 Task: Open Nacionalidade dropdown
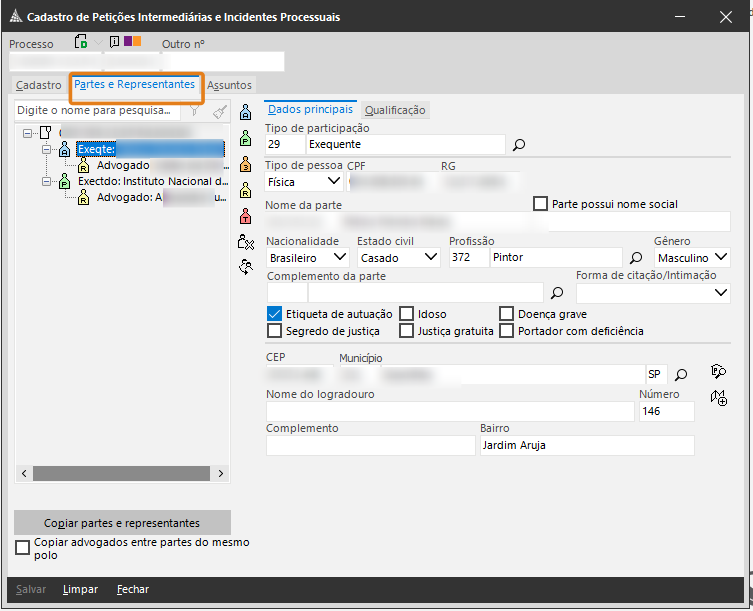pyautogui.click(x=307, y=258)
